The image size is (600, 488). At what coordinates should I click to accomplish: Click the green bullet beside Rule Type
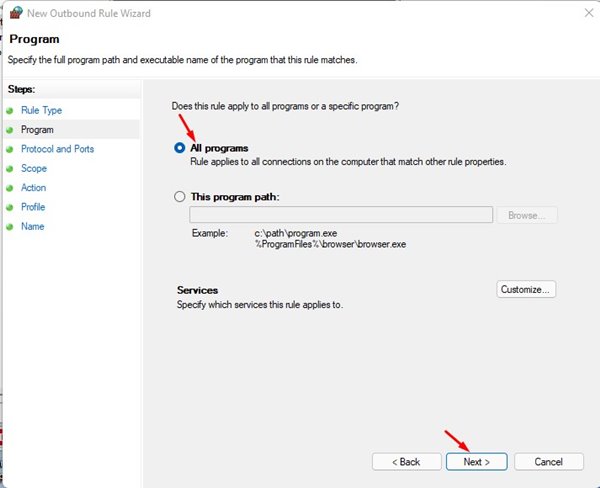click(10, 110)
